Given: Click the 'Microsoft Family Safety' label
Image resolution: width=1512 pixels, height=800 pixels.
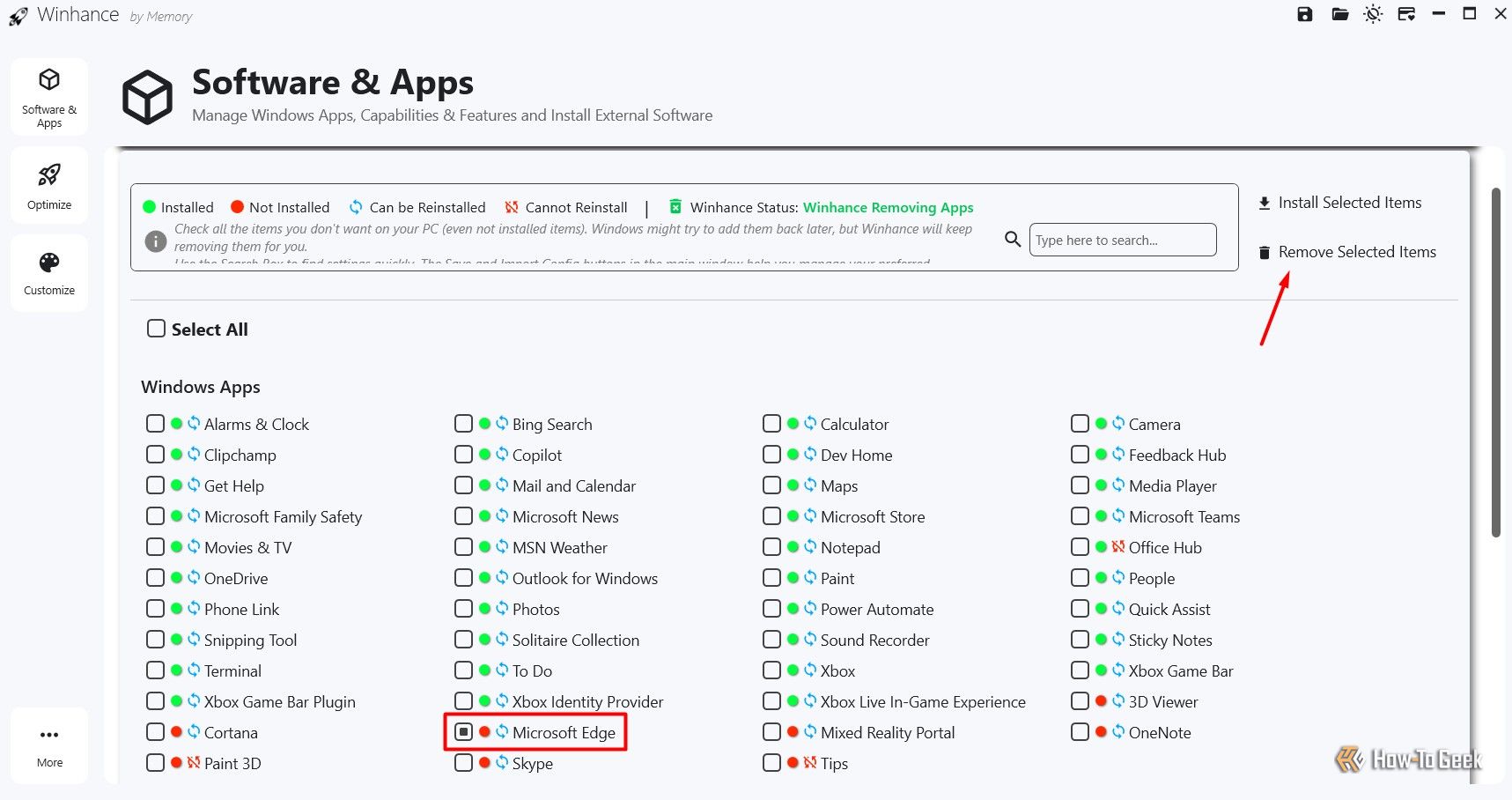Looking at the screenshot, I should pyautogui.click(x=283, y=516).
